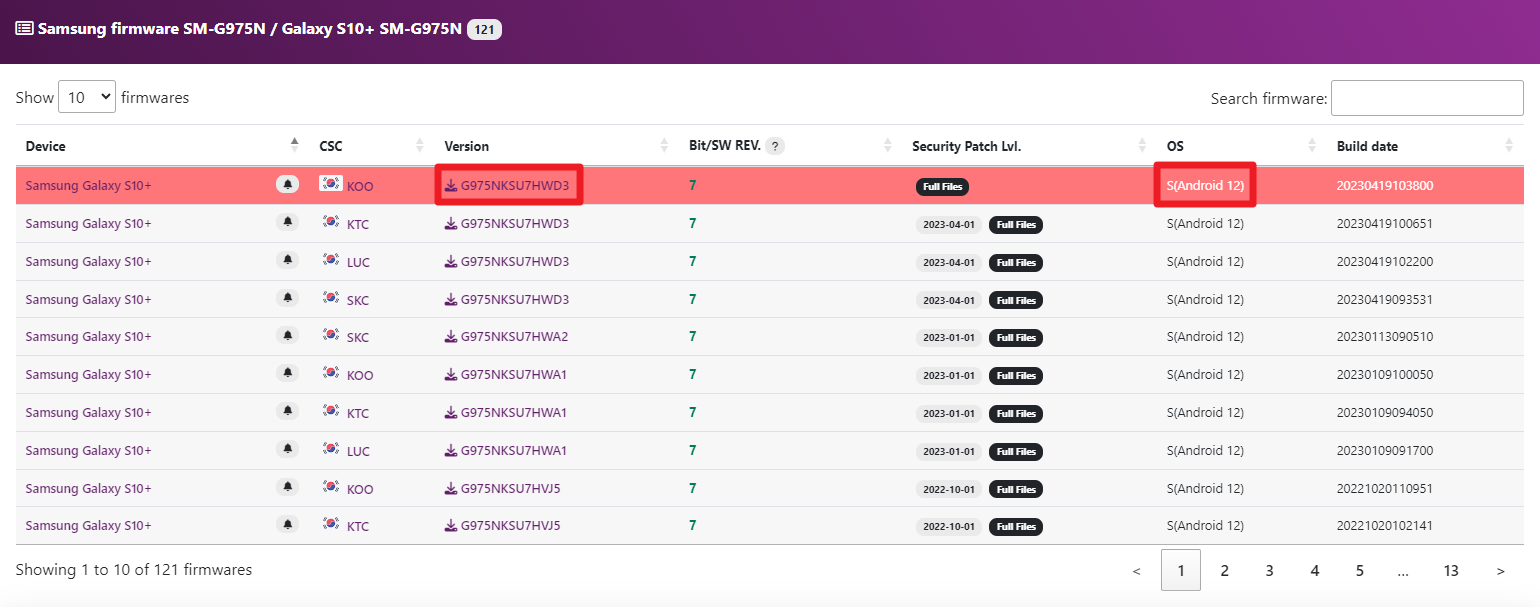This screenshot has height=607, width=1540.
Task: Select page 1 in pagination
Action: click(1181, 571)
